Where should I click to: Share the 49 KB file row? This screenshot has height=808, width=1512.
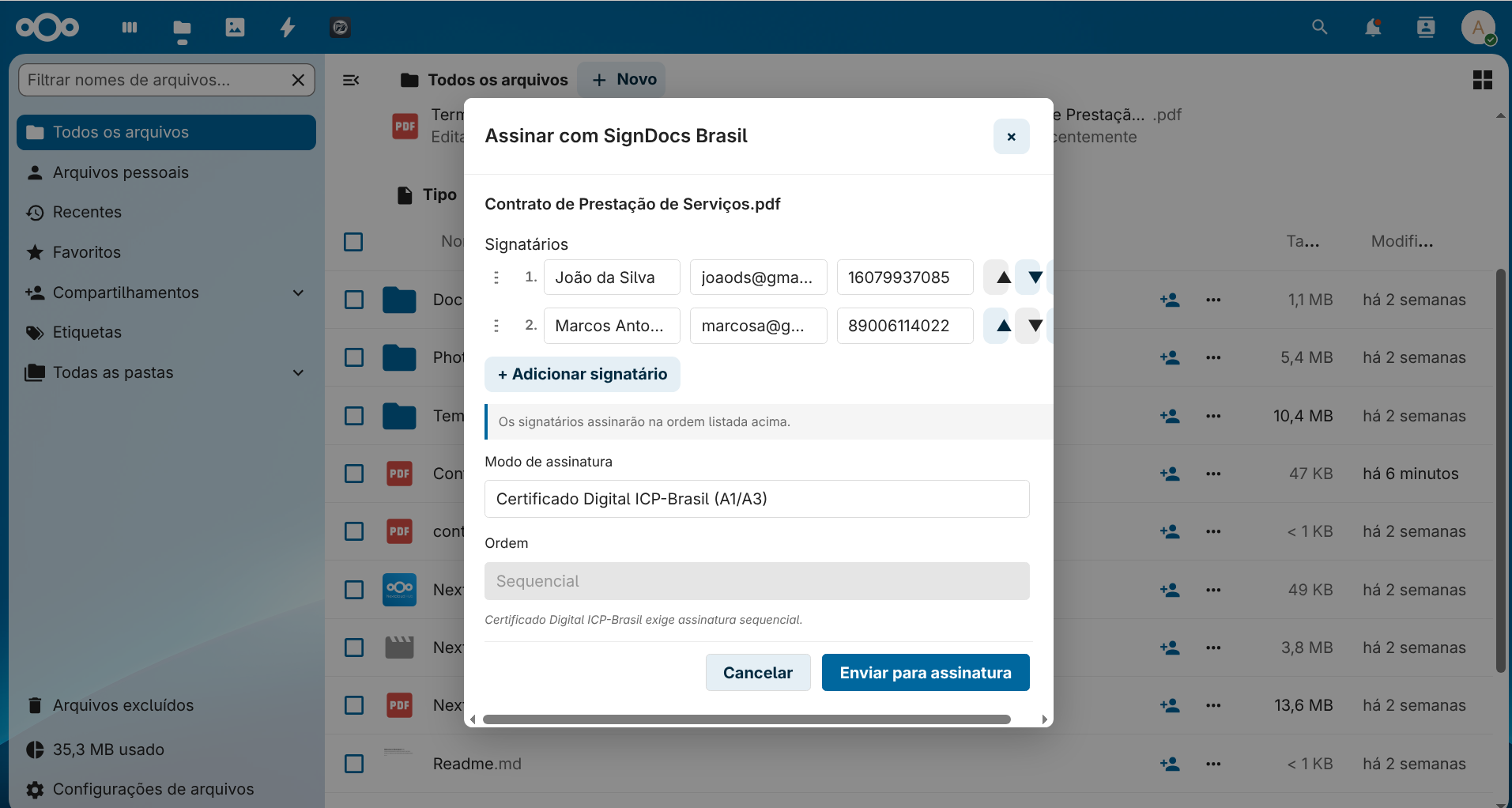tap(1170, 590)
